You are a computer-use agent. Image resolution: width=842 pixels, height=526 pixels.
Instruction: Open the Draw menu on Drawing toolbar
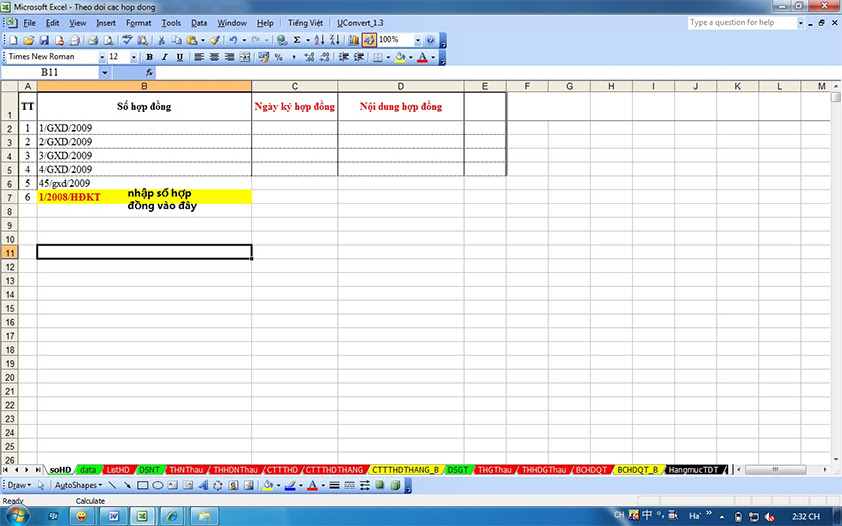(19, 485)
